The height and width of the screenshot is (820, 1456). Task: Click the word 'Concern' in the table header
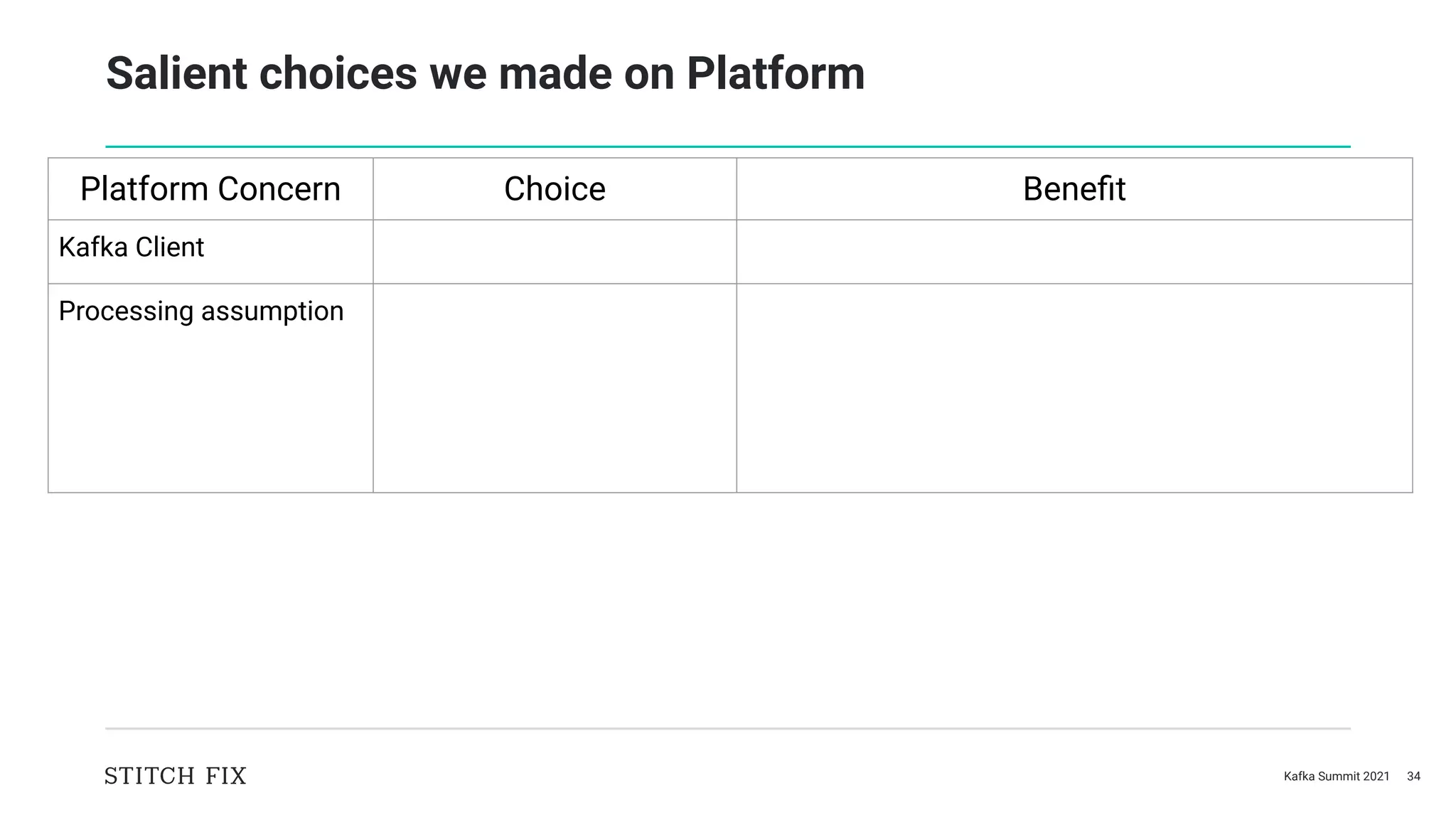coord(279,189)
